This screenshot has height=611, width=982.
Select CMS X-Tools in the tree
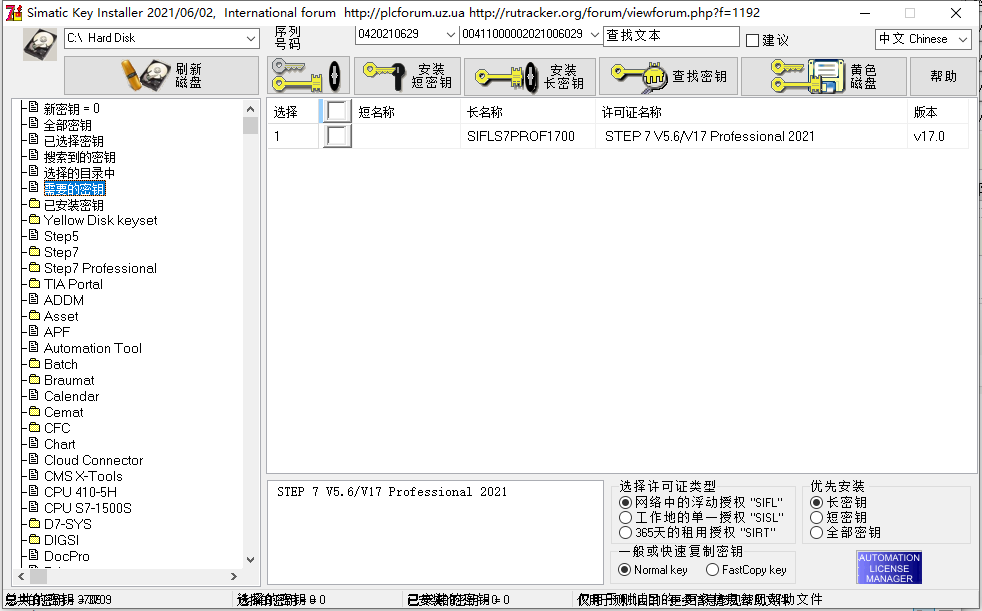coord(83,476)
